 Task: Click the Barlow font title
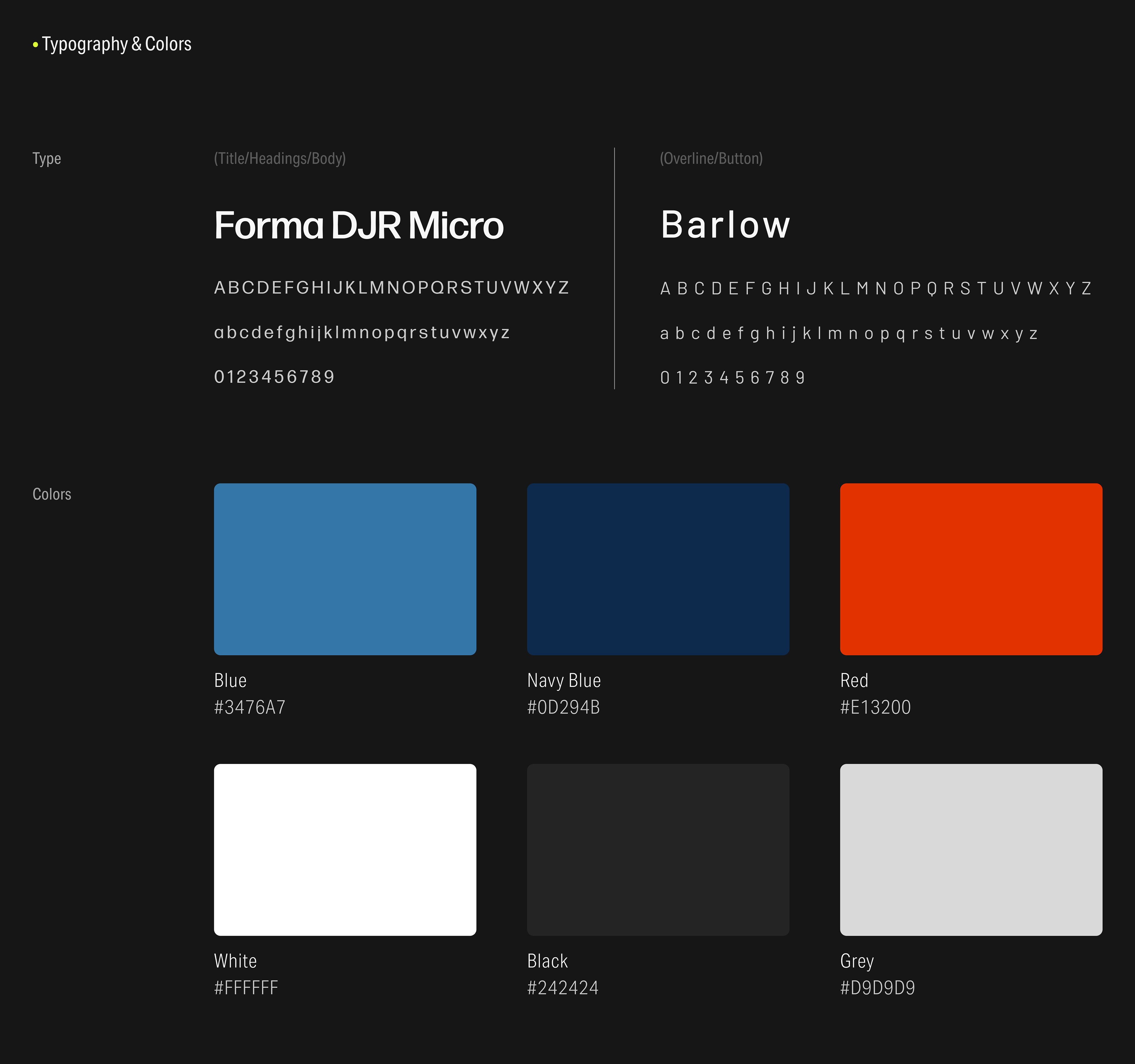[x=725, y=224]
